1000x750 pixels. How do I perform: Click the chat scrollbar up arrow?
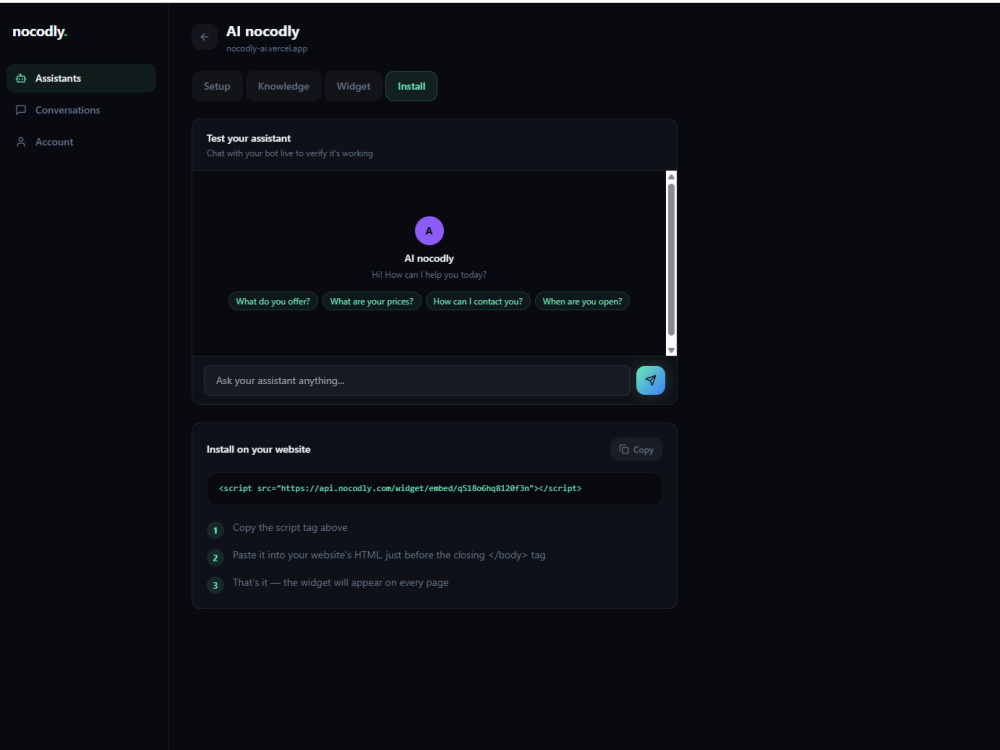pyautogui.click(x=671, y=177)
